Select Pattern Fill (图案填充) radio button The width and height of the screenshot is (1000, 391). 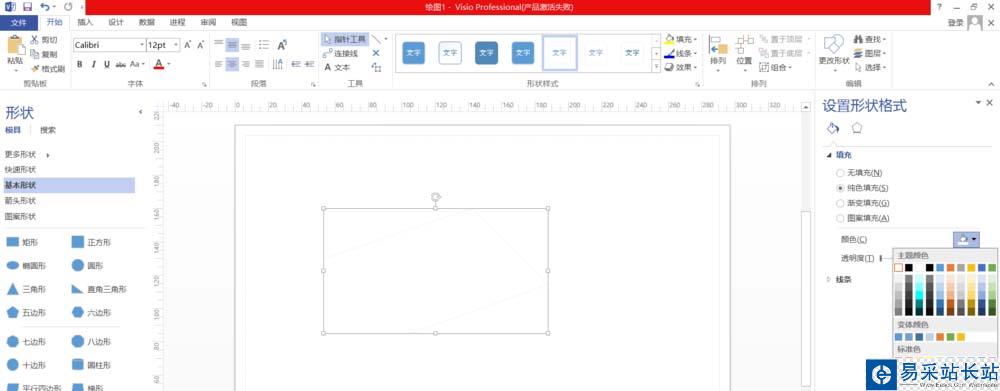click(x=840, y=218)
